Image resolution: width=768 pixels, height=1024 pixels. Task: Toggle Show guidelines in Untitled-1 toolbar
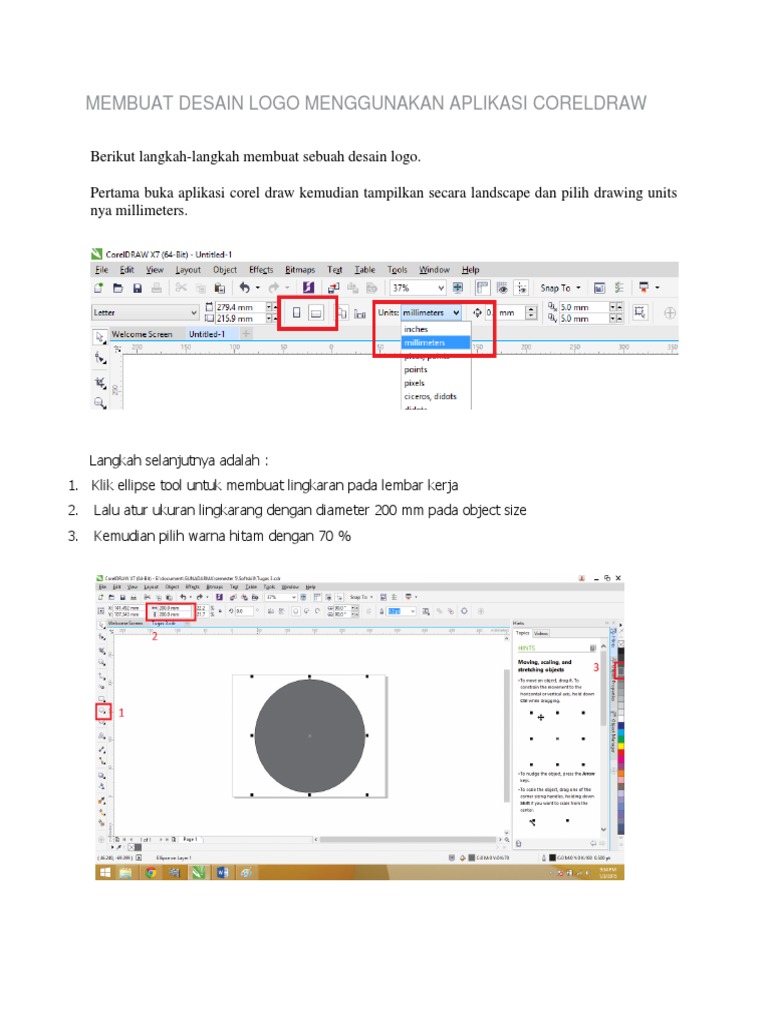(x=522, y=288)
